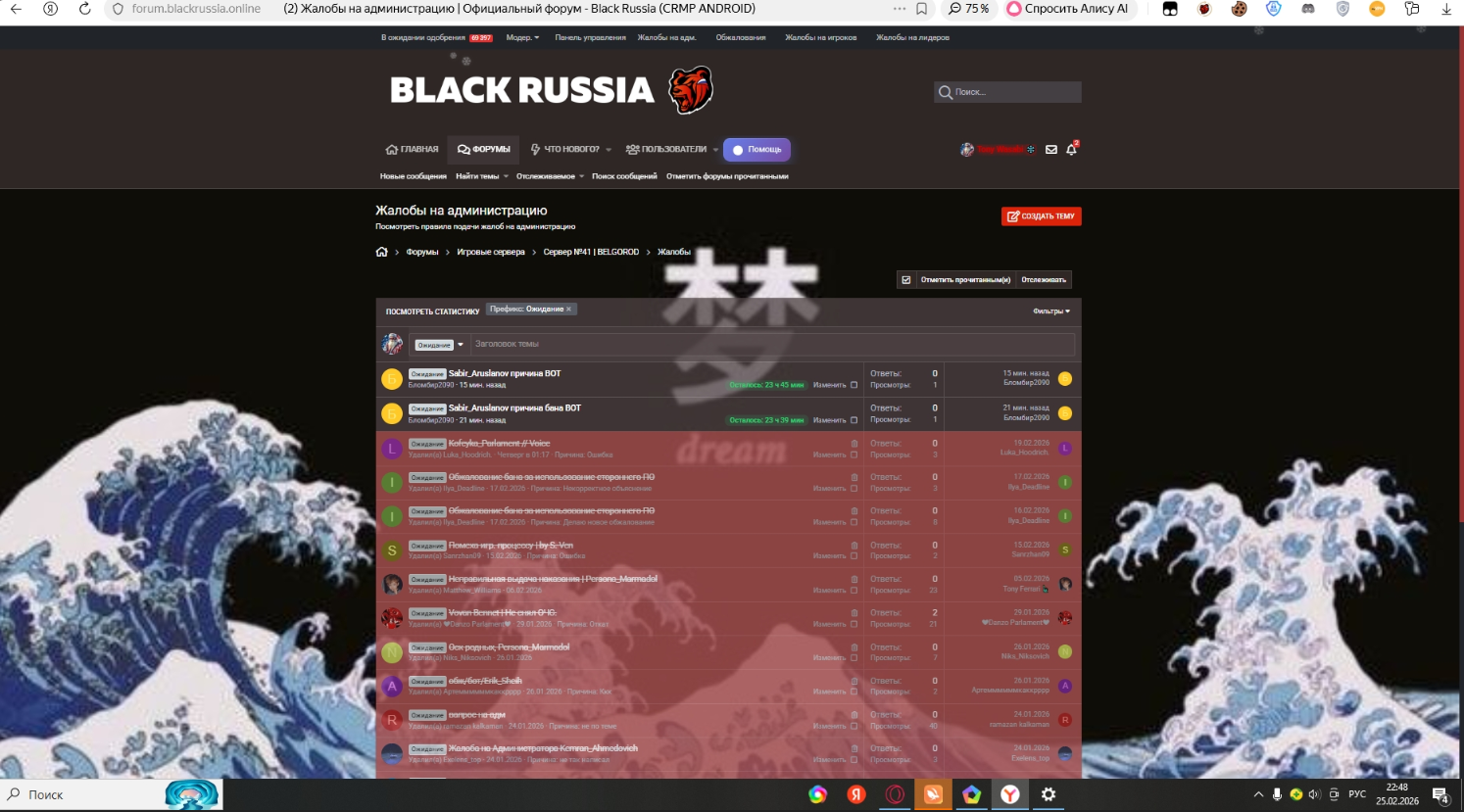Open the В ожидании одобрения 69 397 link
Image resolution: width=1464 pixels, height=812 pixels.
pos(437,38)
